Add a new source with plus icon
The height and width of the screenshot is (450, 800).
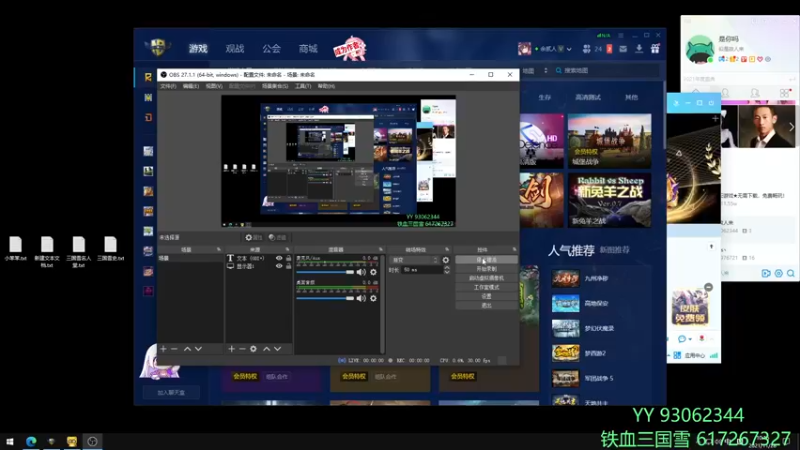tap(231, 349)
